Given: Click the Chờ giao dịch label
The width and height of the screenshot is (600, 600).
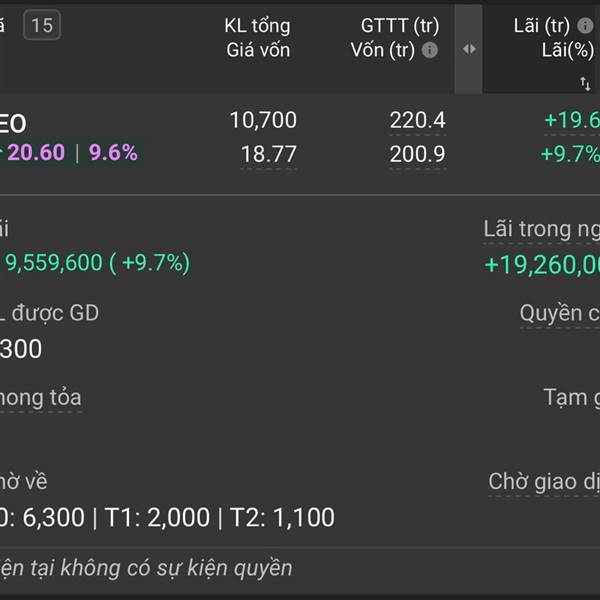Looking at the screenshot, I should click(x=543, y=481).
